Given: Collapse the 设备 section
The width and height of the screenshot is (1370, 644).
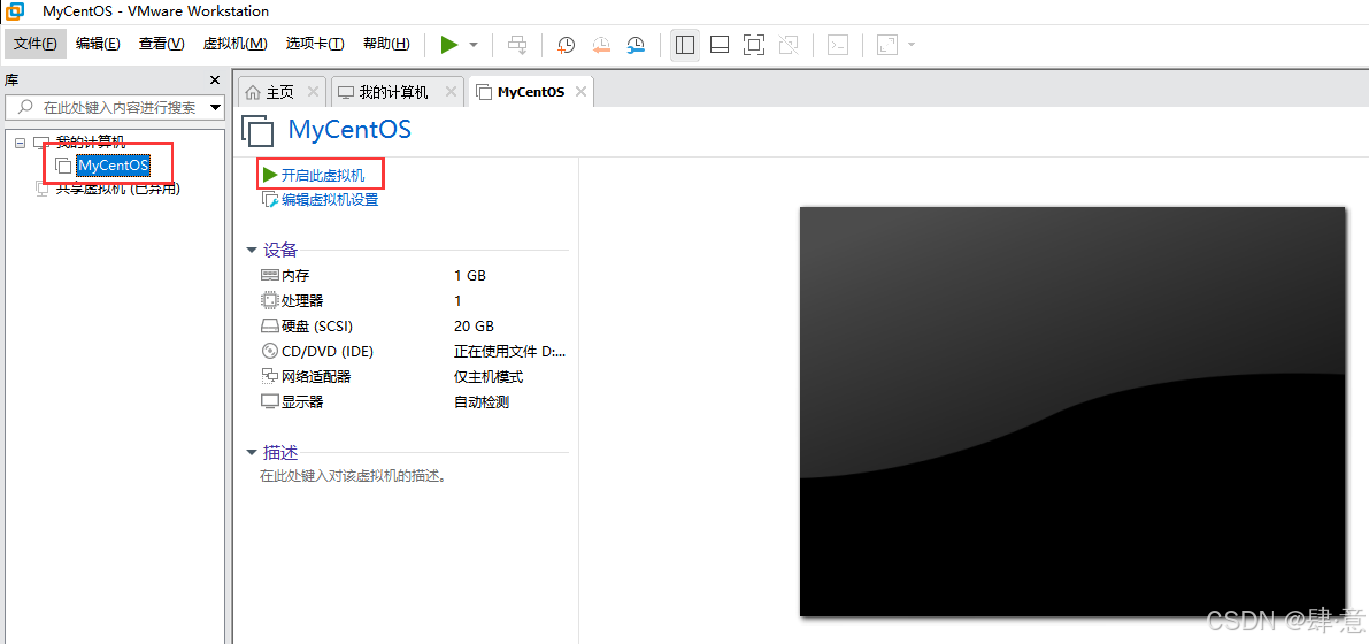Looking at the screenshot, I should (252, 250).
